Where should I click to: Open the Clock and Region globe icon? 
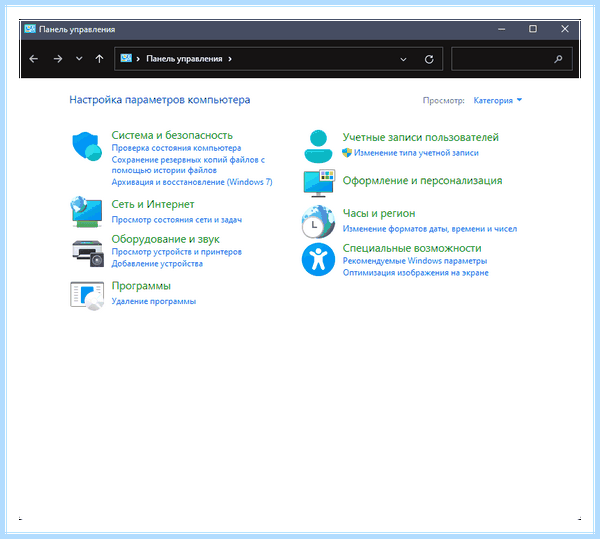point(318,222)
